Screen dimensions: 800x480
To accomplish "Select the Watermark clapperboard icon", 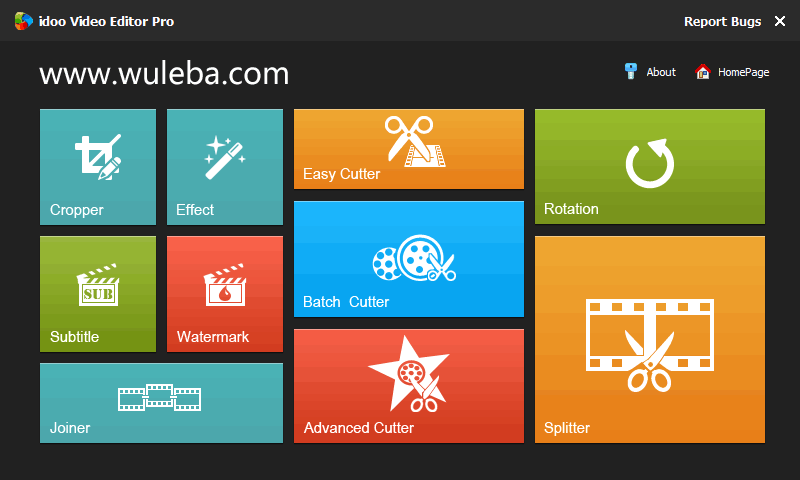I will click(224, 285).
